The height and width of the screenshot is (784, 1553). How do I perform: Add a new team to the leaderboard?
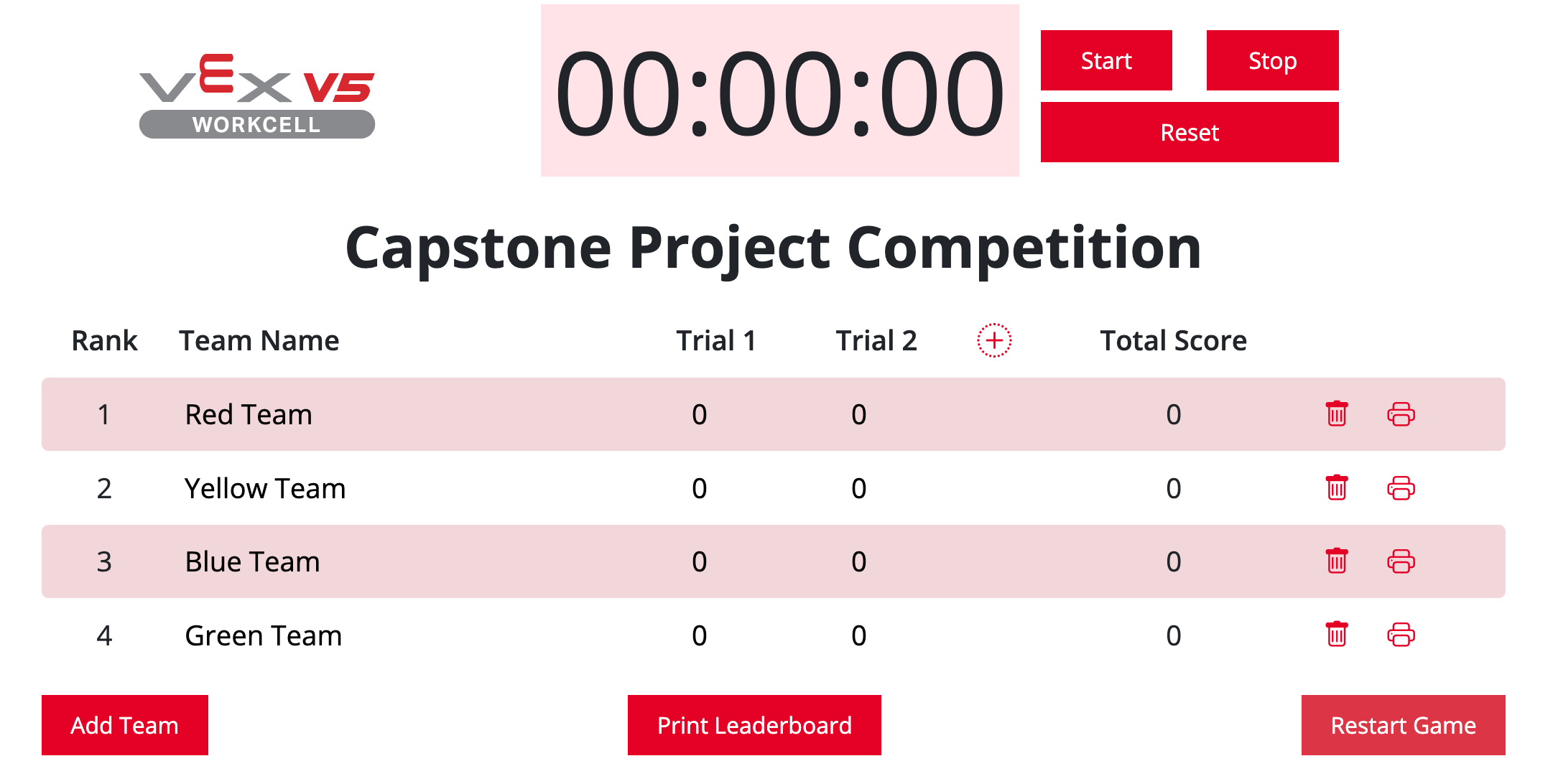[124, 725]
